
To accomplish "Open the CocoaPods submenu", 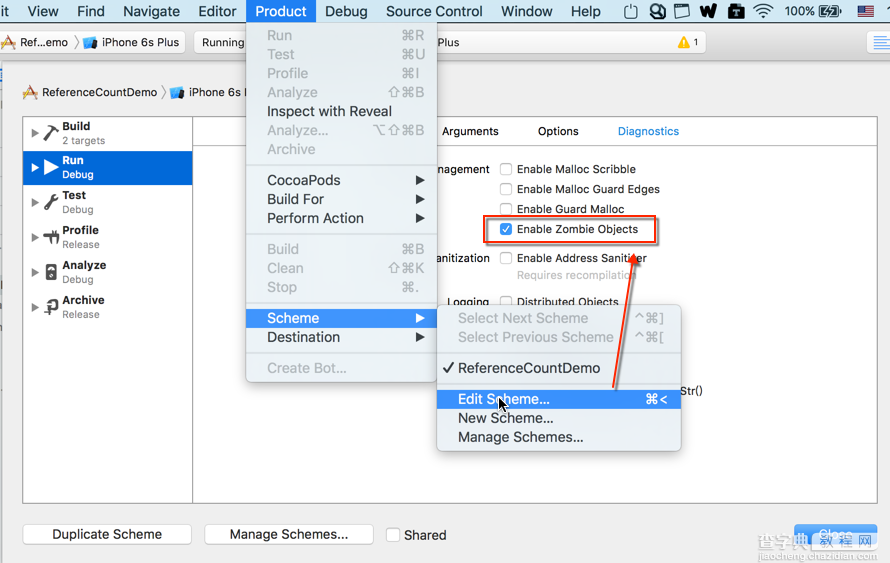I will (341, 180).
